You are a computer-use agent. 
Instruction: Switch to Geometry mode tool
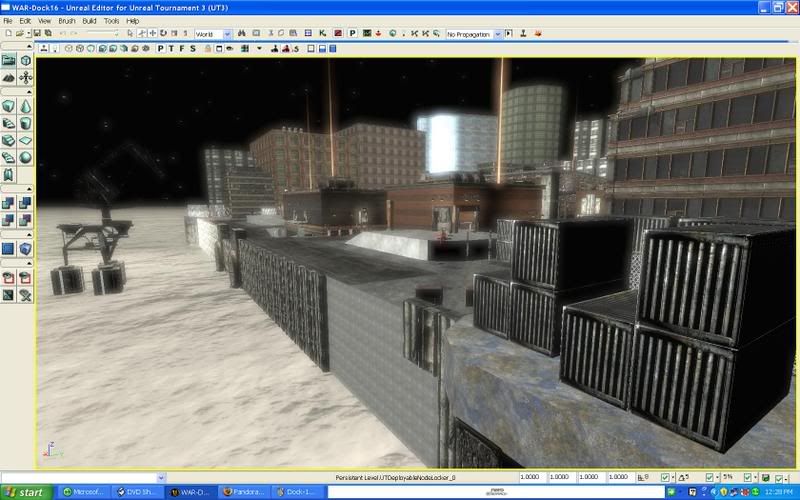tap(26, 60)
